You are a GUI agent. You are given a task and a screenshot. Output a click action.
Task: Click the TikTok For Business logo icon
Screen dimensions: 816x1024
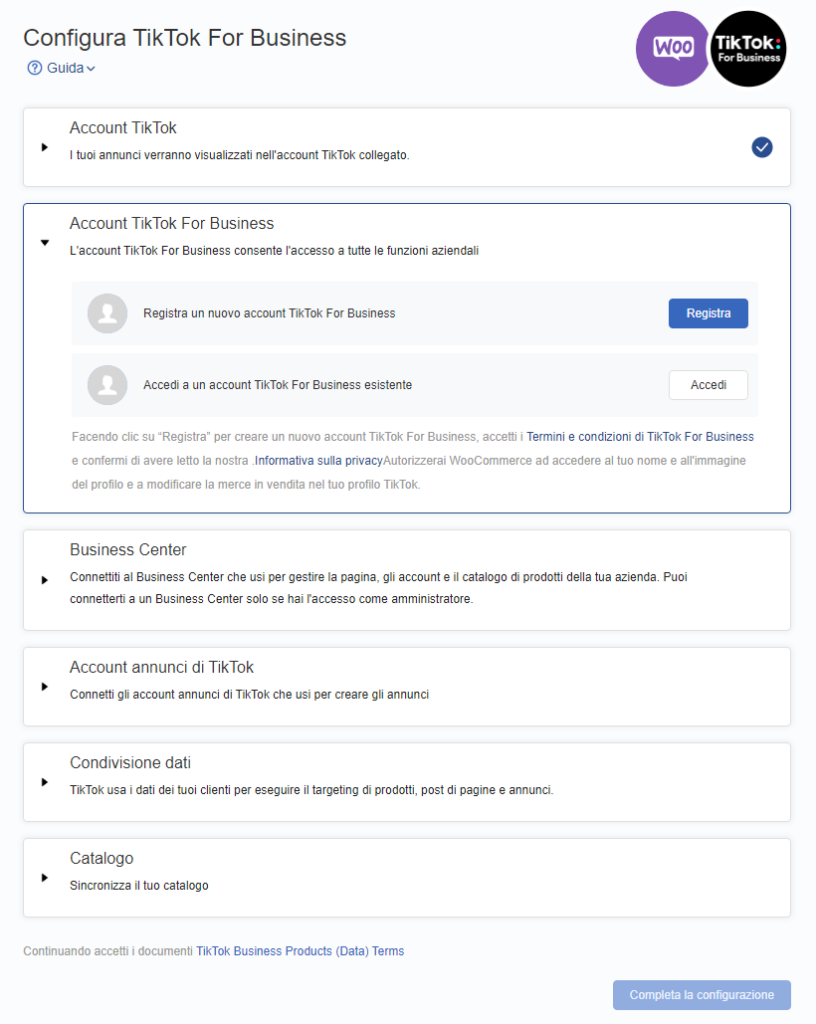[x=748, y=48]
